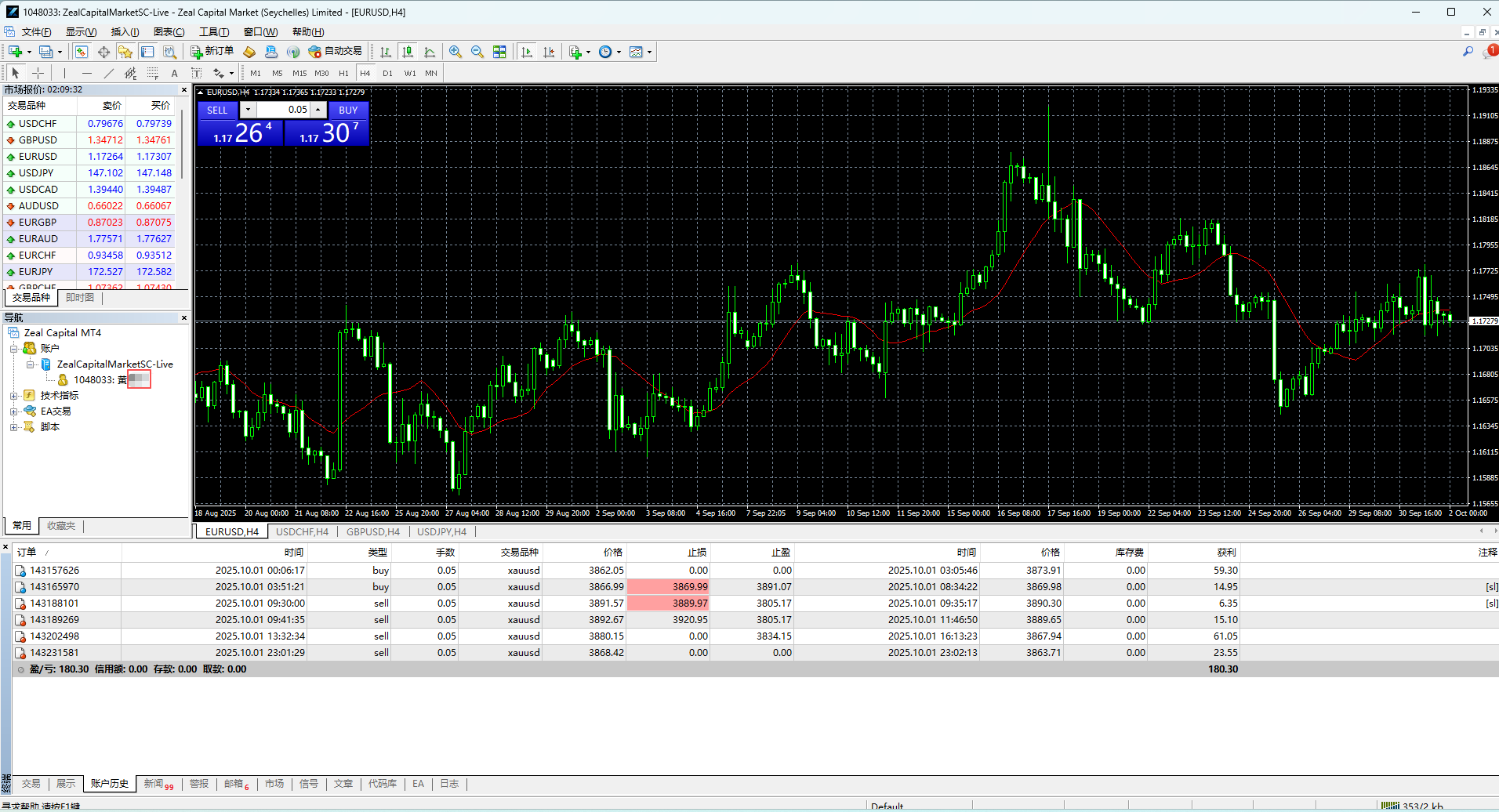Switch to the USDCHF,H4 chart tab
Image resolution: width=1499 pixels, height=812 pixels.
302,531
